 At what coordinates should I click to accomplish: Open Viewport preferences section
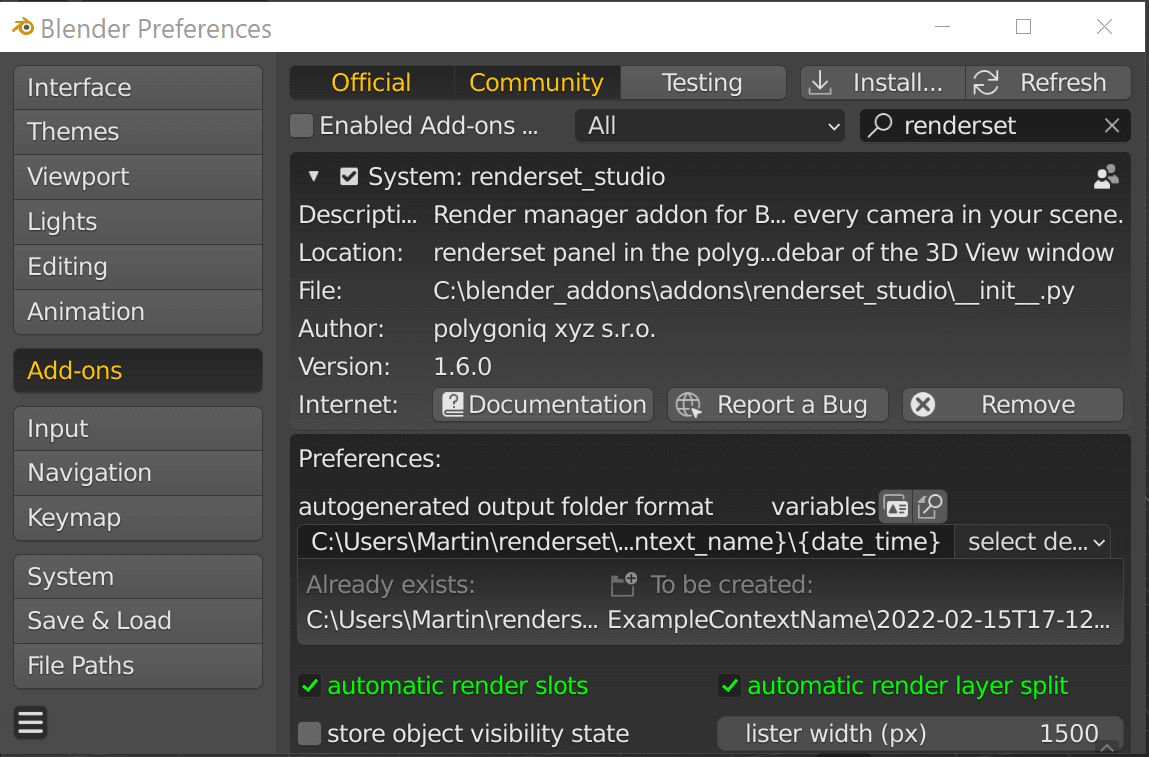click(138, 177)
